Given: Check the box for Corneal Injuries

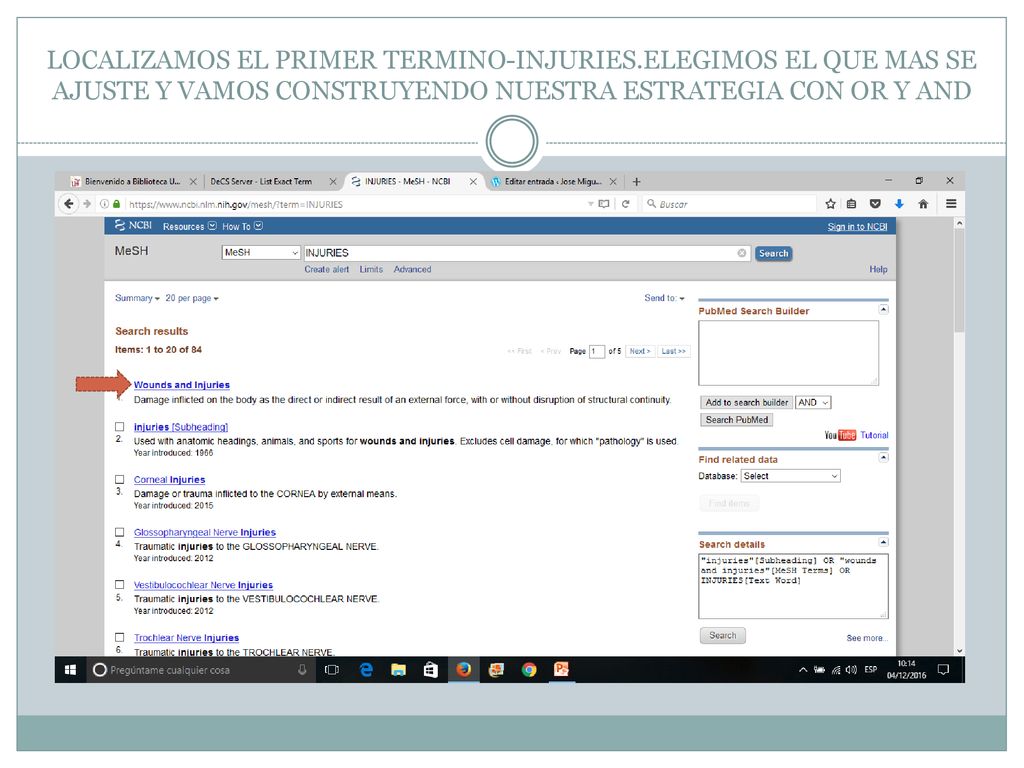Looking at the screenshot, I should pyautogui.click(x=120, y=479).
